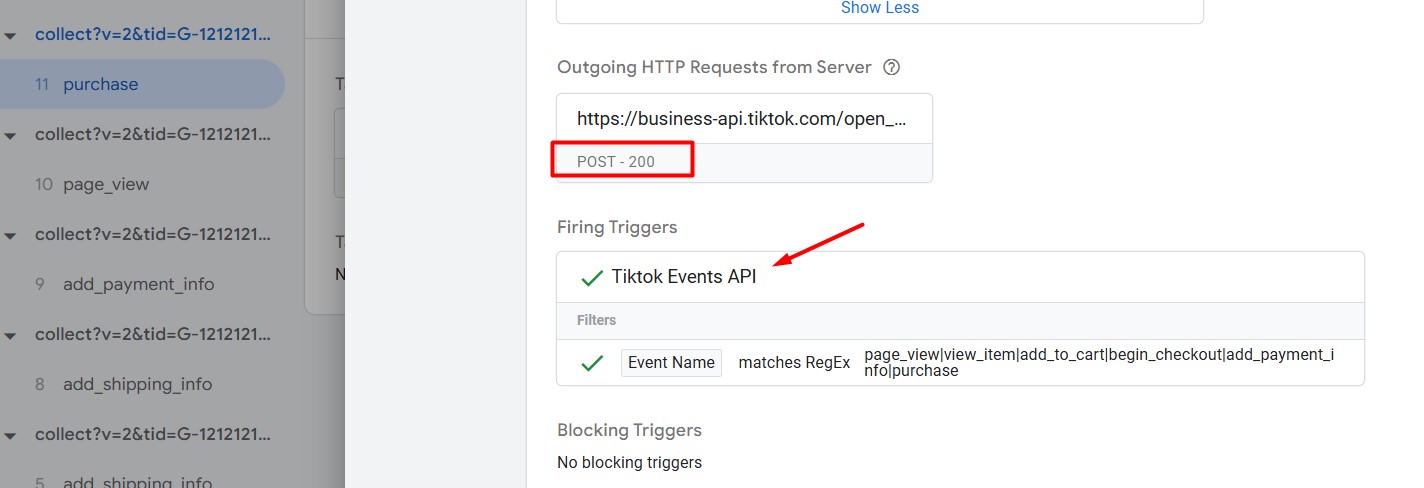The height and width of the screenshot is (488, 1424).
Task: Collapse the collect request above event 5 add_shipping_info
Action: tap(11, 435)
